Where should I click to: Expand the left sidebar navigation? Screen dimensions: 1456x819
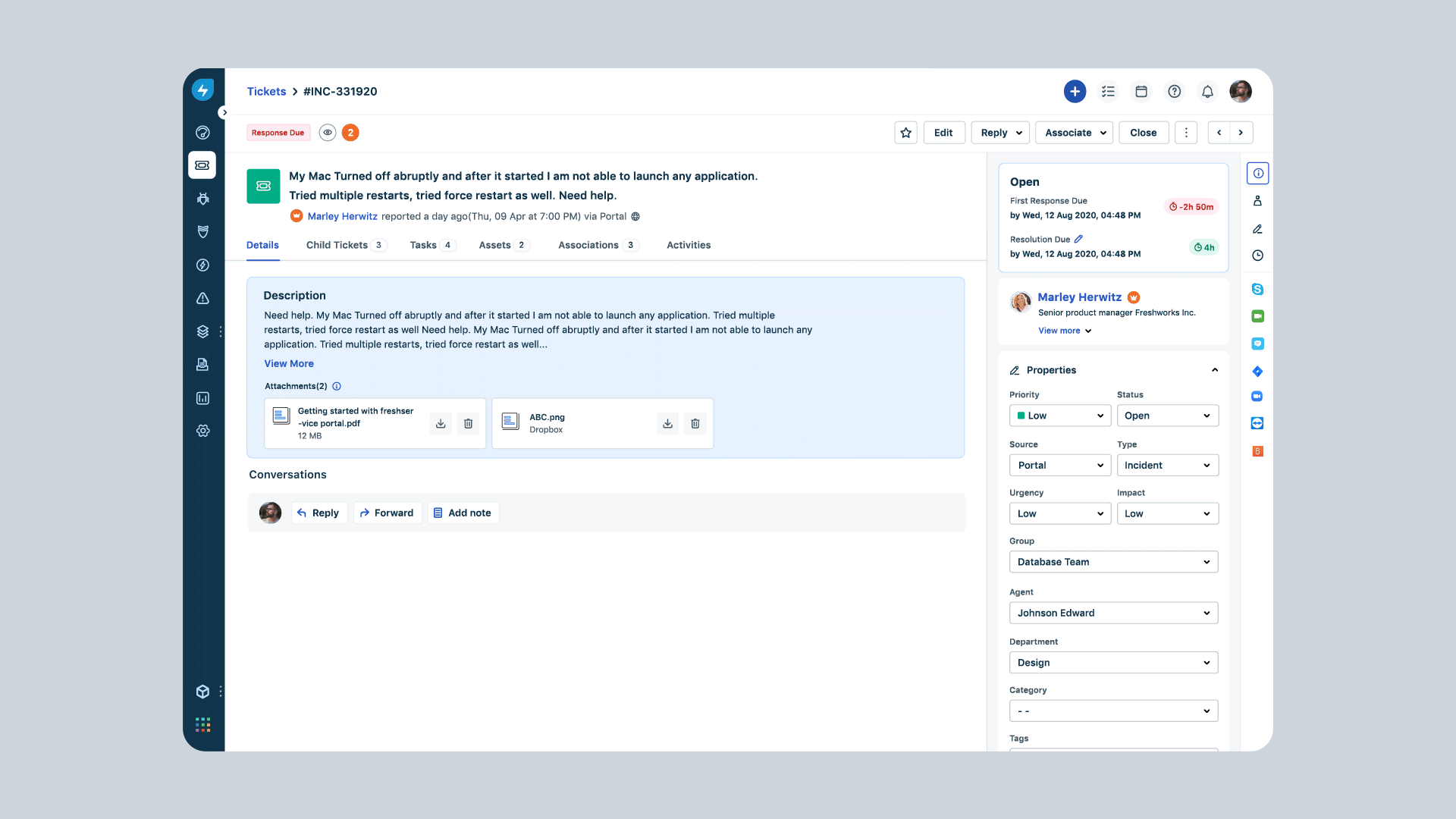[x=224, y=112]
